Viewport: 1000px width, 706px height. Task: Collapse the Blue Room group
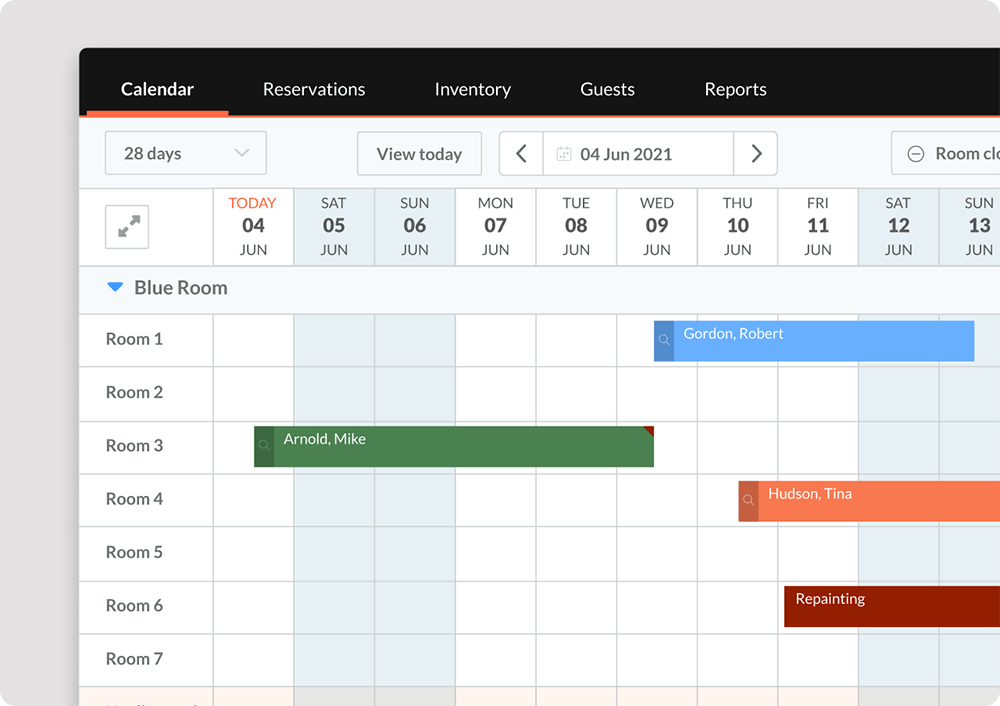coord(115,288)
